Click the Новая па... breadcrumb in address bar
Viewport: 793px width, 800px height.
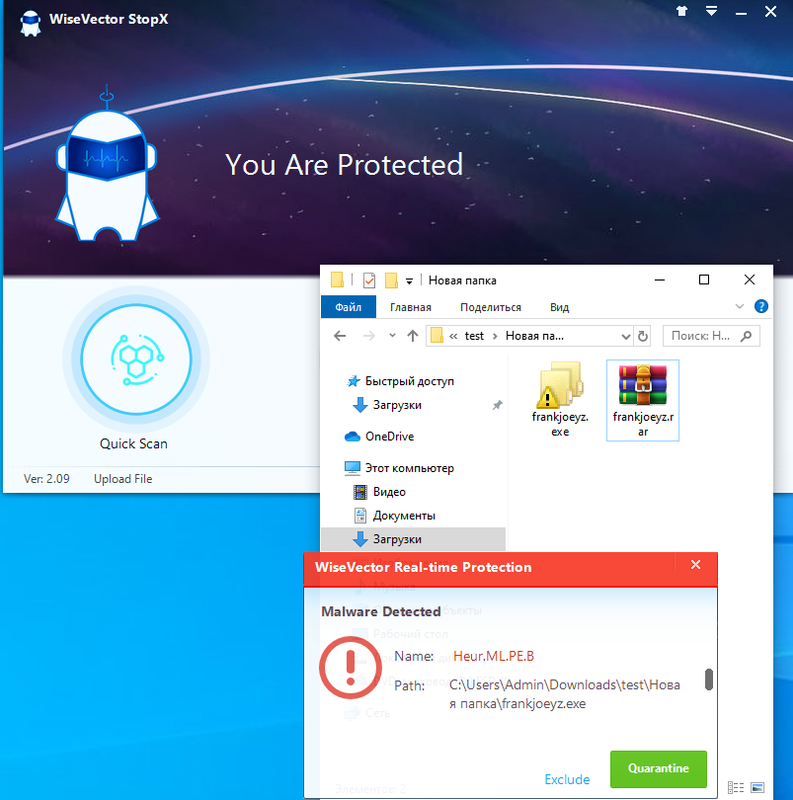[535, 336]
